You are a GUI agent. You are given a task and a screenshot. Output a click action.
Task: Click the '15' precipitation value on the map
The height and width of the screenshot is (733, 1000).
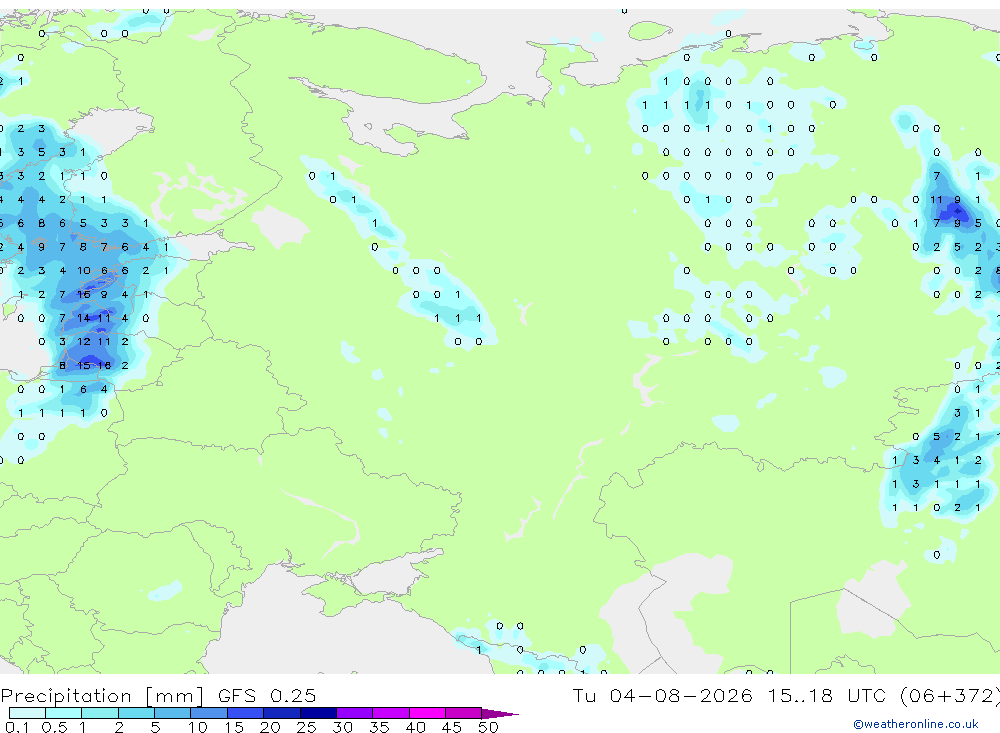(x=84, y=366)
